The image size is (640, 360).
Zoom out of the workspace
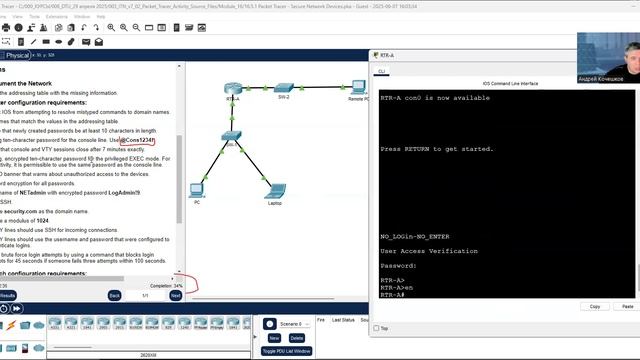point(136,28)
